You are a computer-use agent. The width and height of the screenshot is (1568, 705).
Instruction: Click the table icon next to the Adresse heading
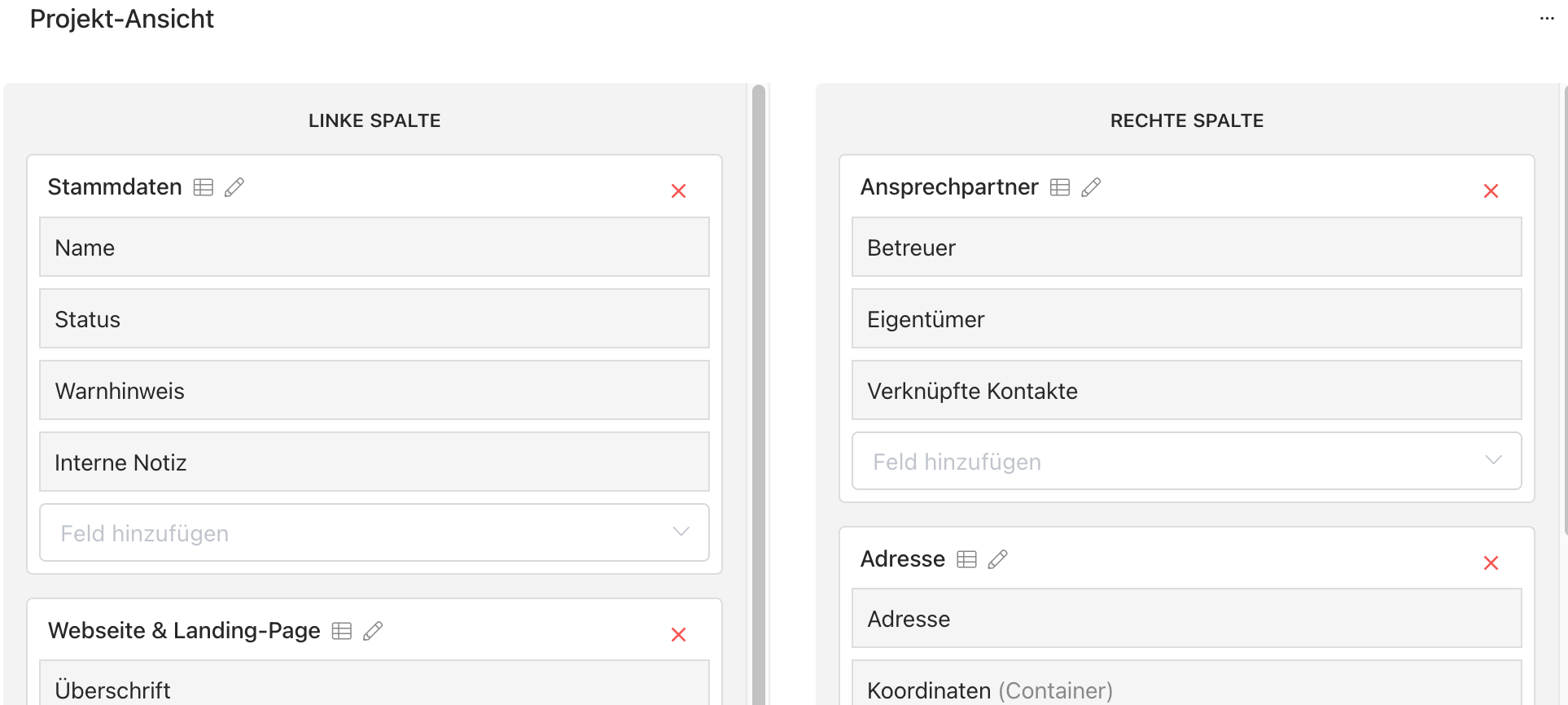pyautogui.click(x=966, y=559)
